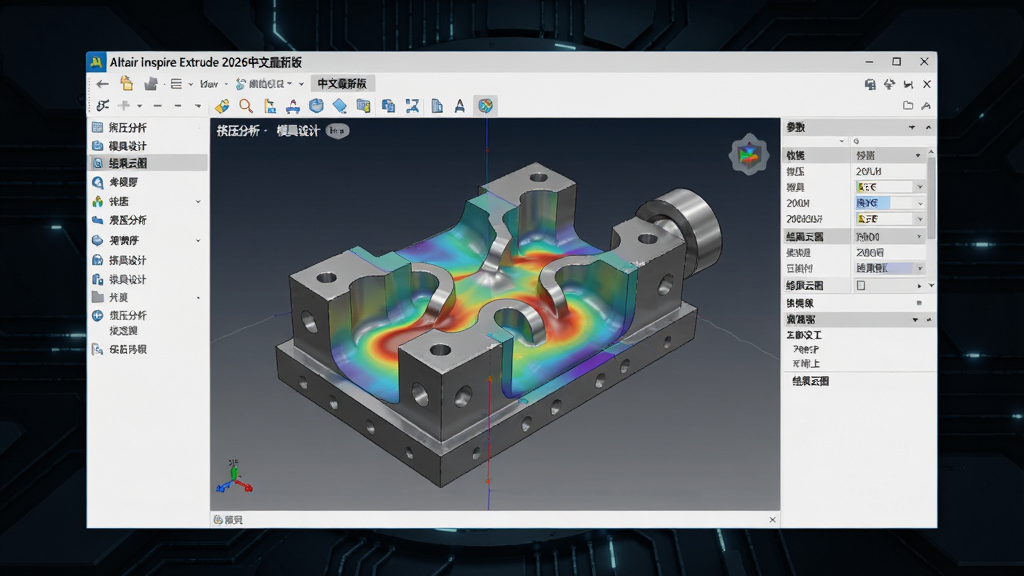Click the grey pill badge after the breadcrumbs
Viewport: 1024px width, 576px height.
pyautogui.click(x=337, y=131)
